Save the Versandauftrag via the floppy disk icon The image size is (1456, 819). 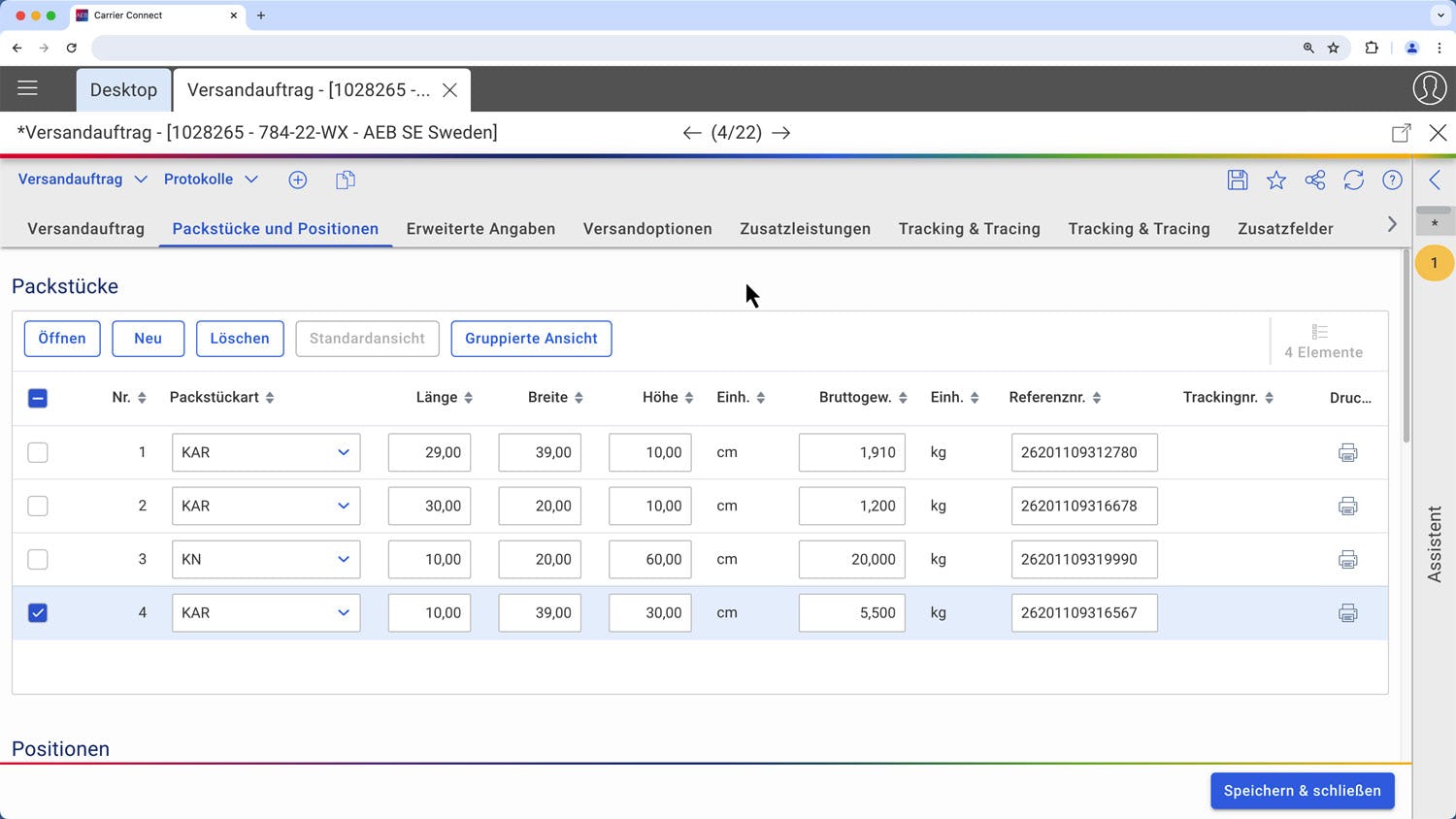(x=1237, y=180)
